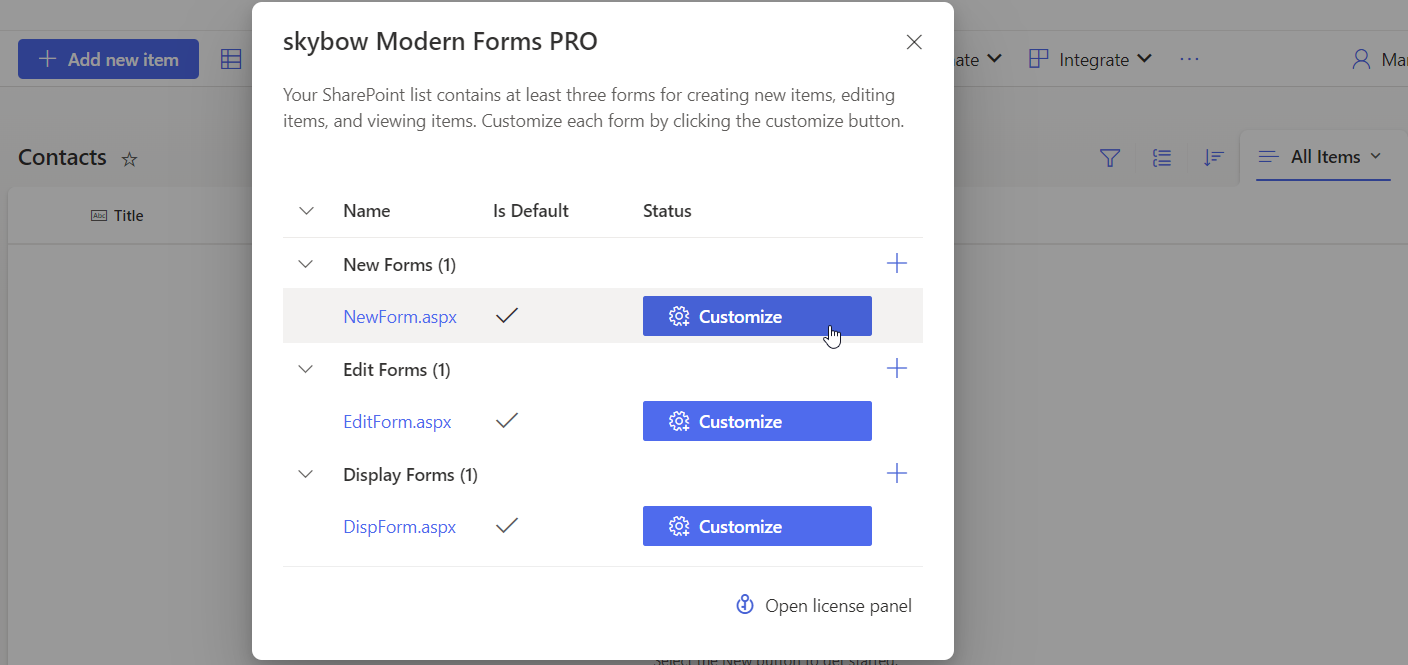Open license panel link
The height and width of the screenshot is (665, 1408).
click(838, 606)
